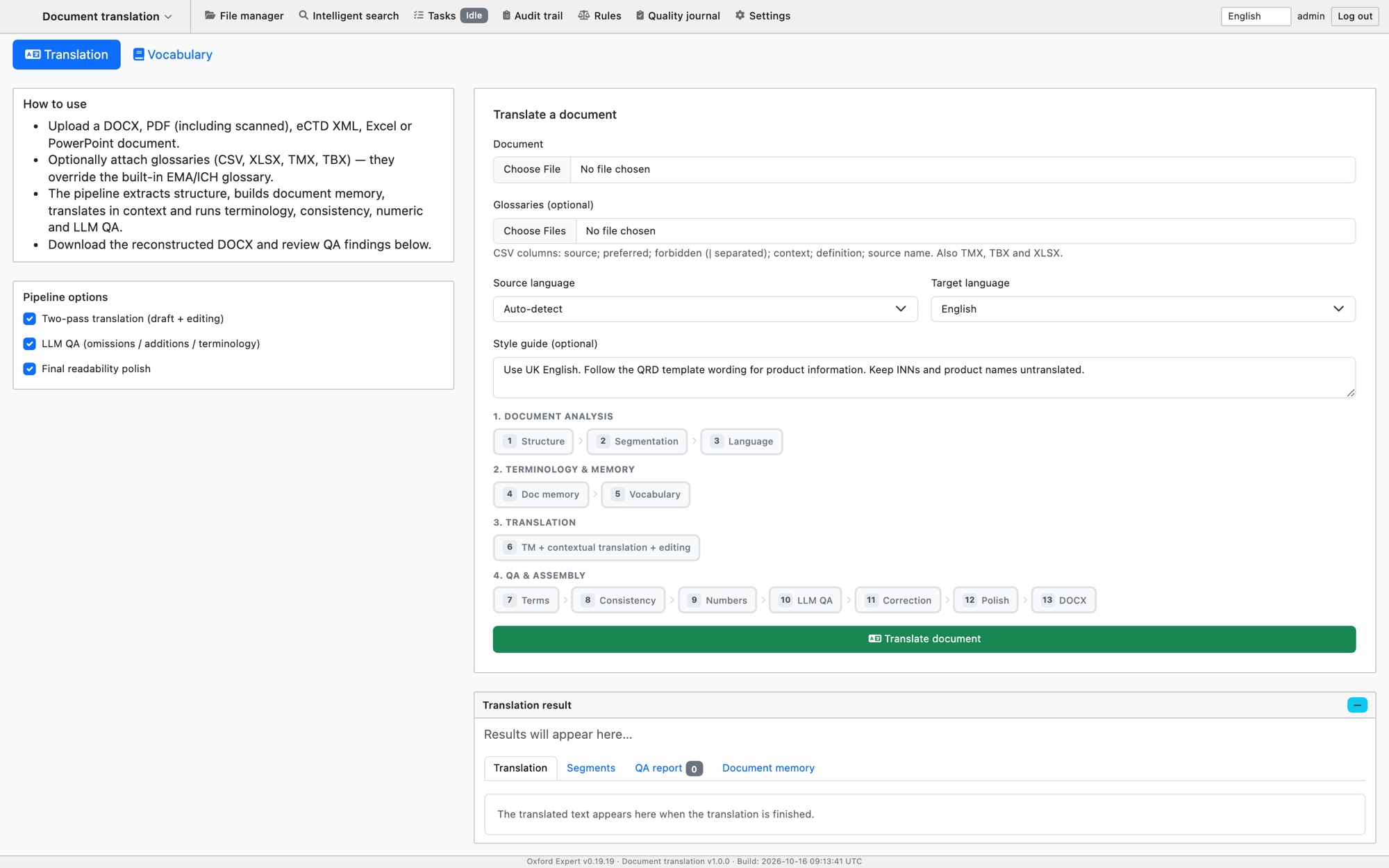Click icon on Translate document button
1389x868 pixels.
point(874,639)
